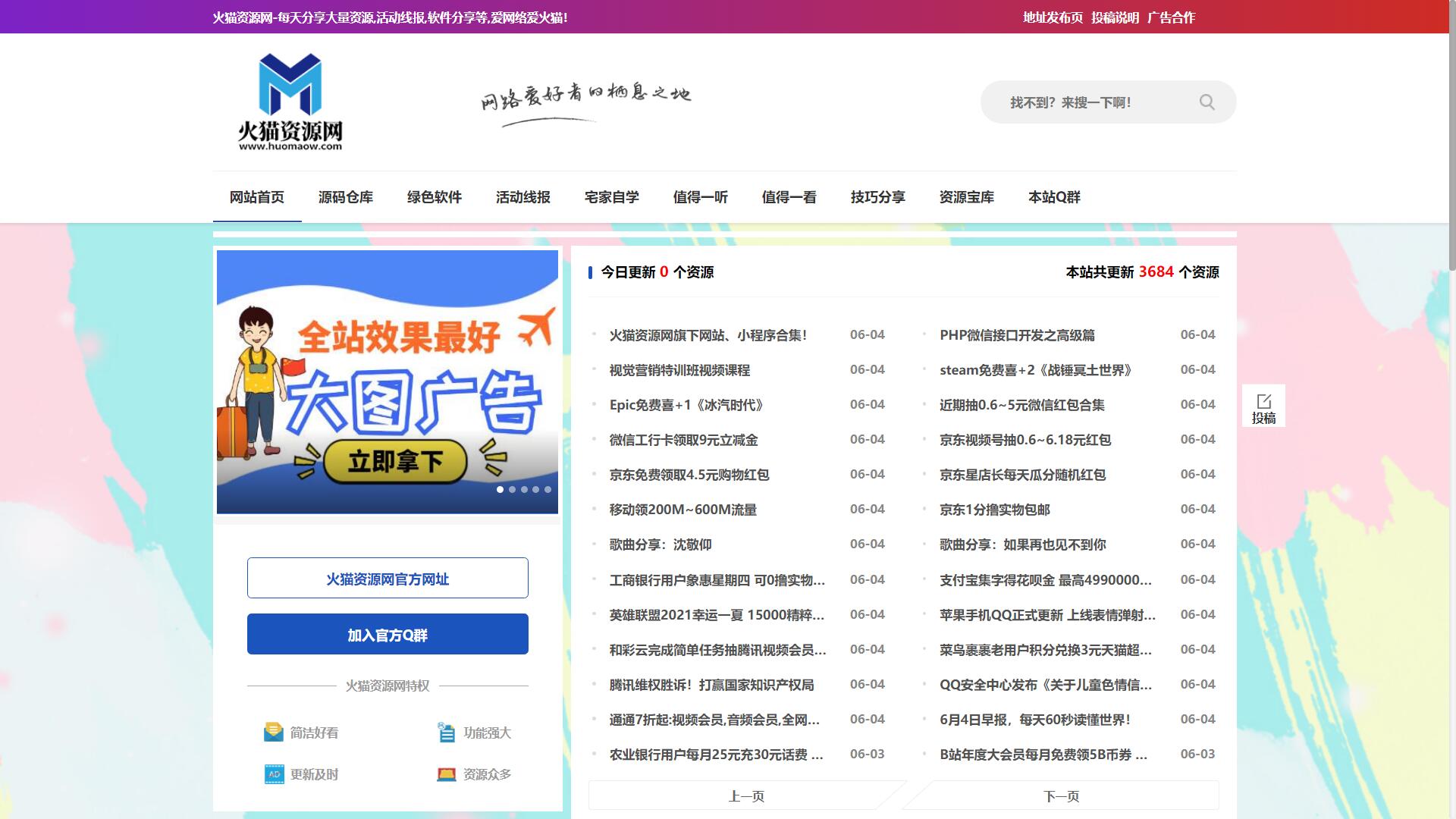Click the 地址发布页 top link
The image size is (1456, 819).
click(x=1053, y=17)
